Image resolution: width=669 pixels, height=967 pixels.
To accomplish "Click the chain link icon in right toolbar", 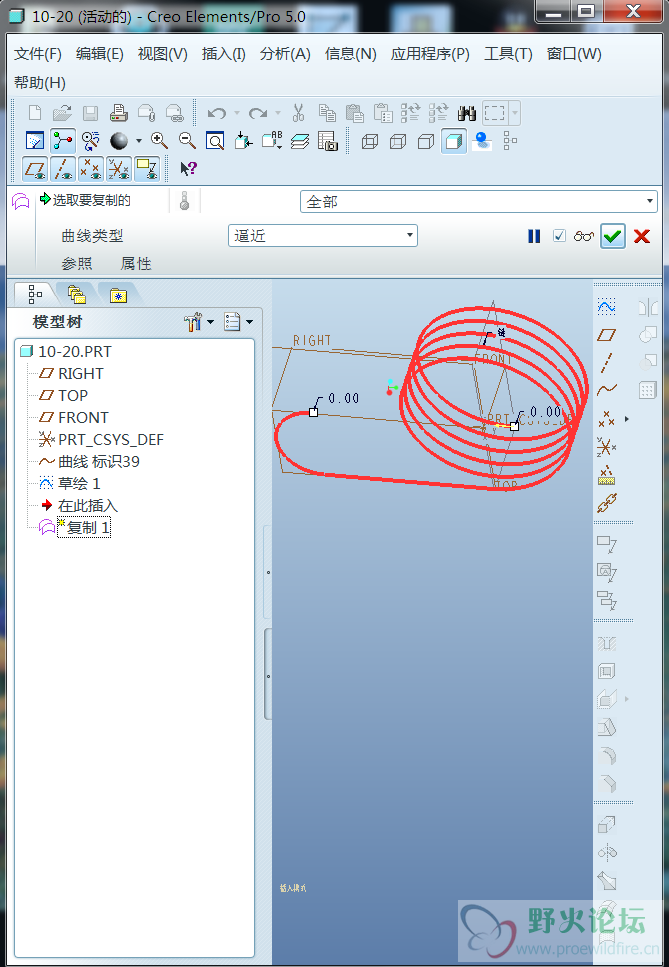I will 607,503.
